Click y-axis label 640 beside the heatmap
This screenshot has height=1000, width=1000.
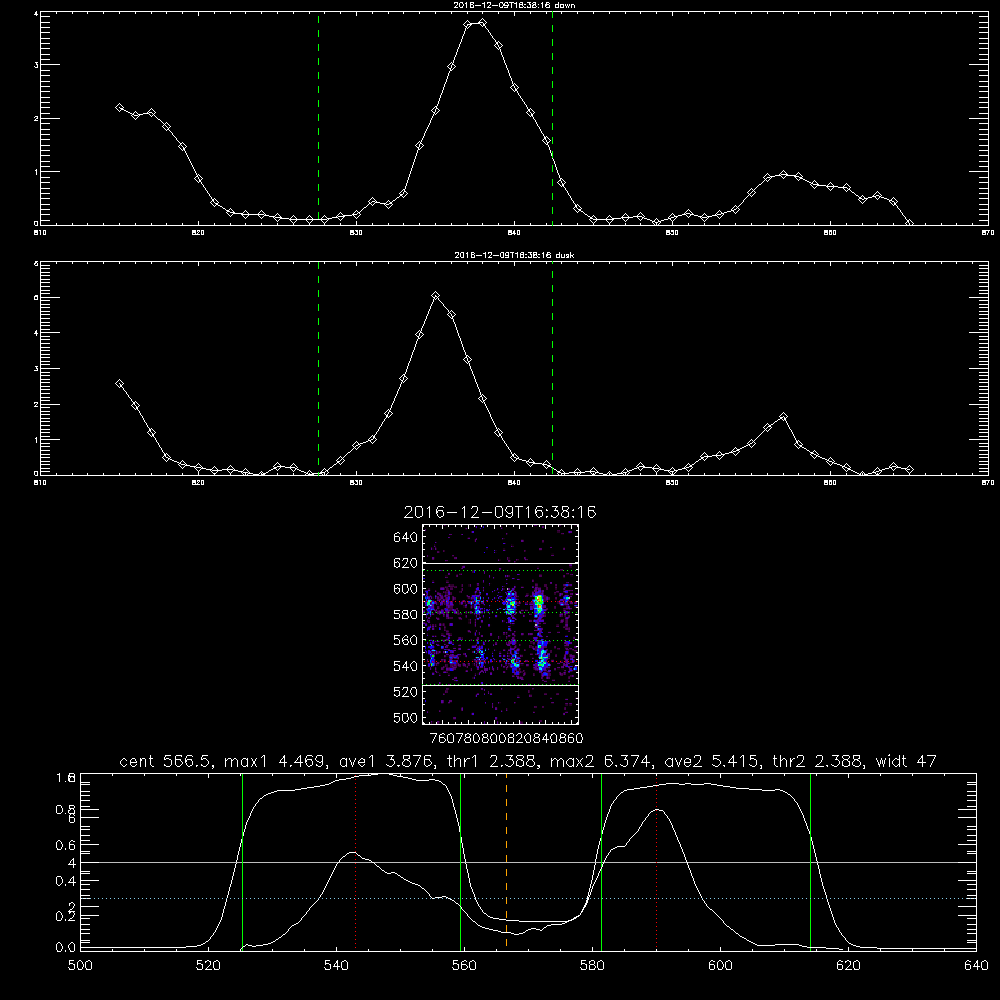click(406, 537)
